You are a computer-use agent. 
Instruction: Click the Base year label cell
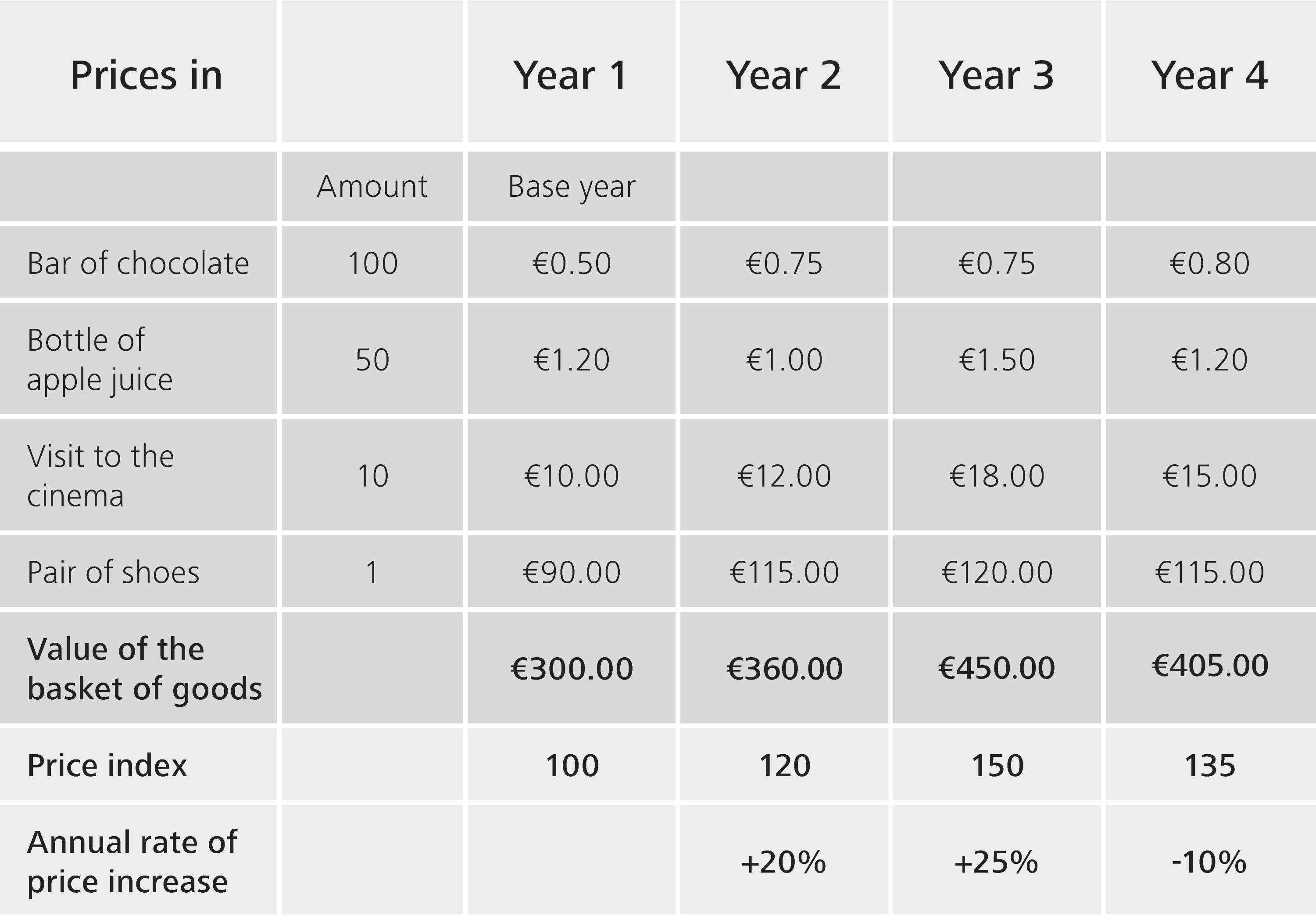(572, 186)
